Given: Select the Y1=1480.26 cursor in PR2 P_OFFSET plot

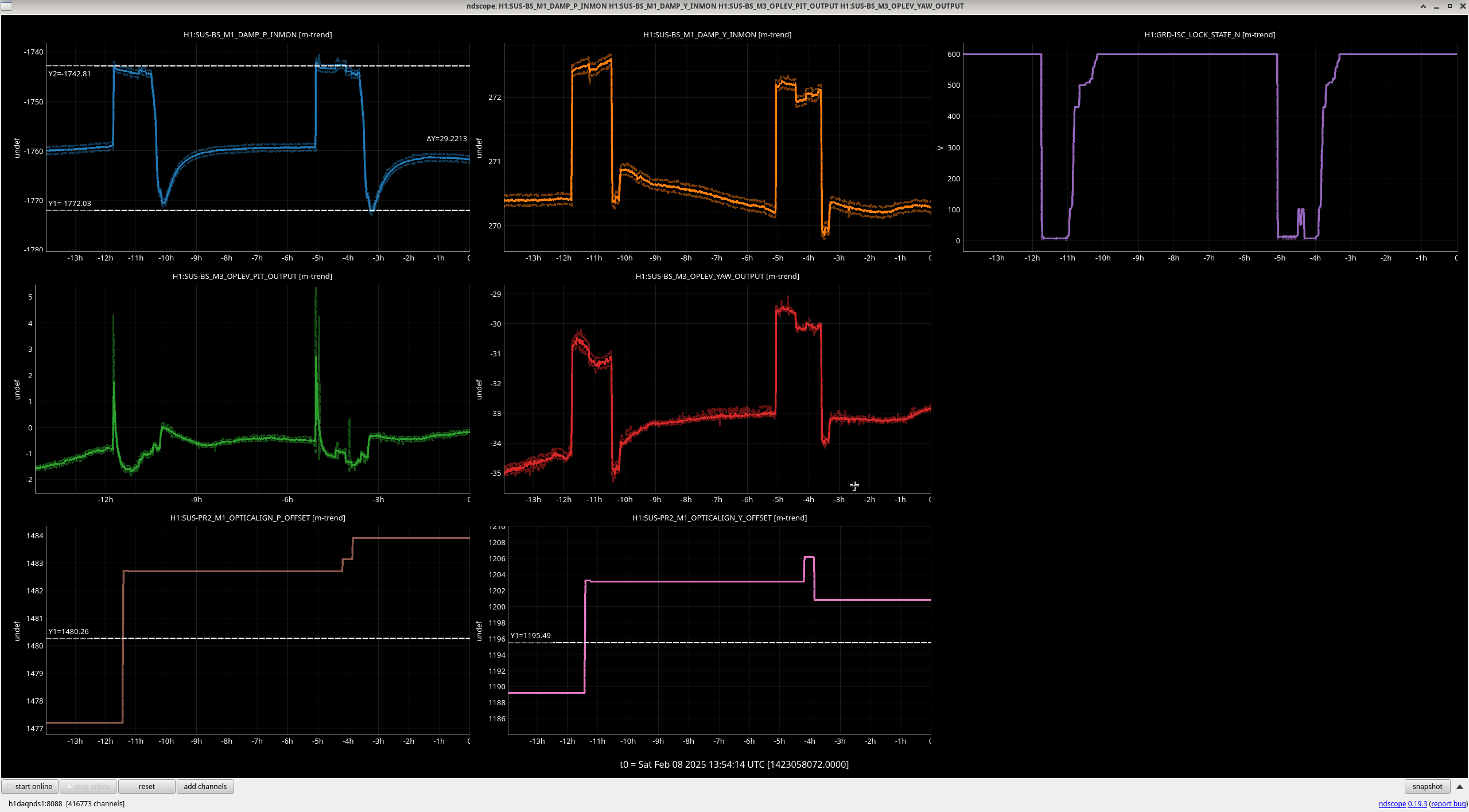Looking at the screenshot, I should pos(68,631).
